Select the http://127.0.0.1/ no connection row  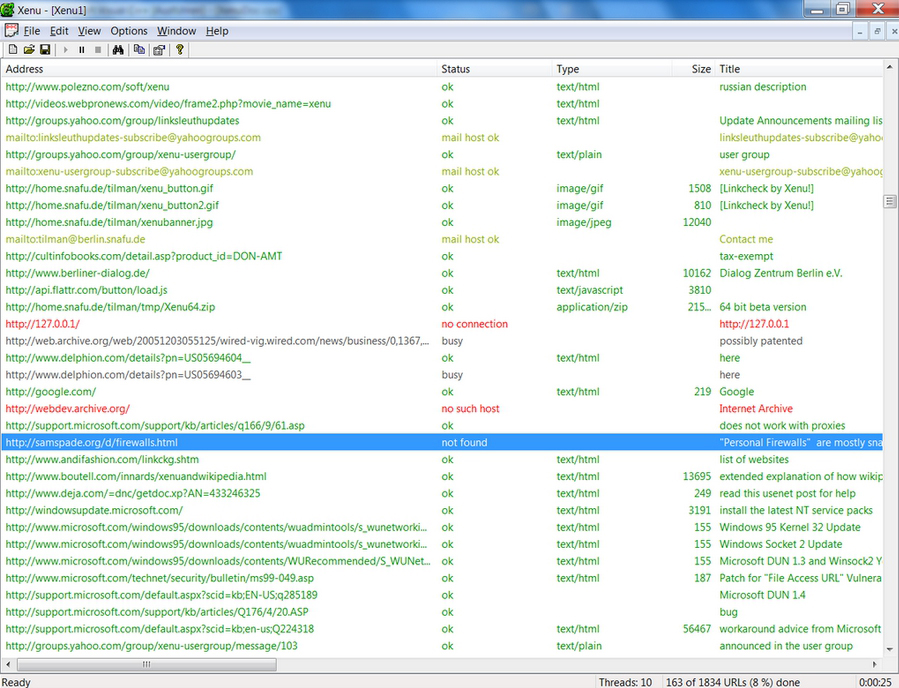tap(442, 324)
